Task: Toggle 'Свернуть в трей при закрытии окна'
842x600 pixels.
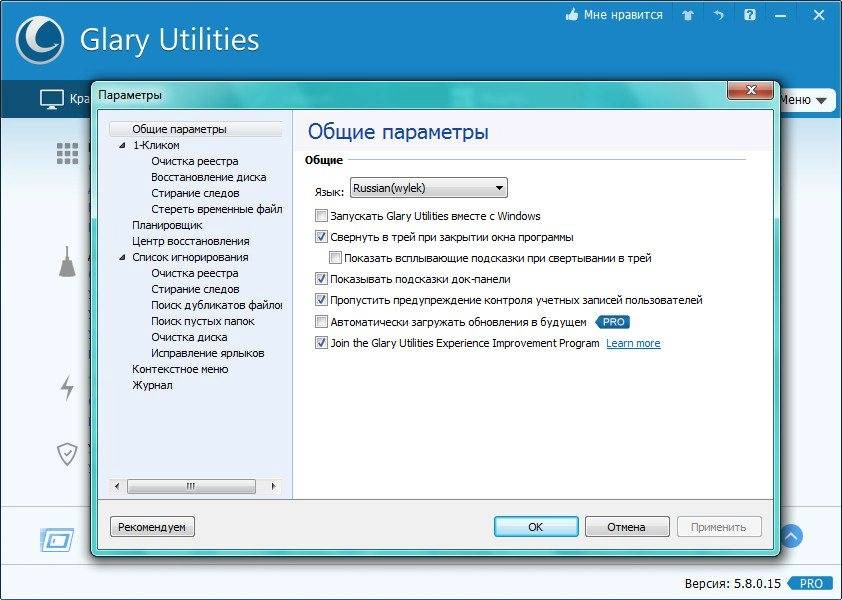Action: tap(321, 237)
